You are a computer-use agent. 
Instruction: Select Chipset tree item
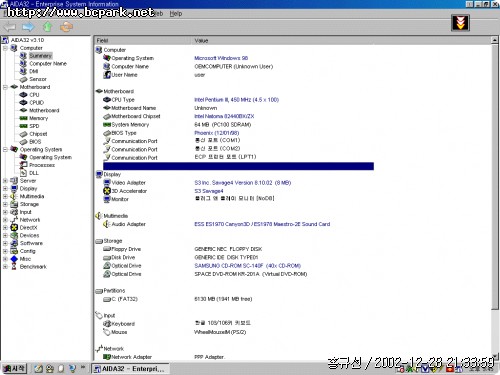tap(38, 134)
